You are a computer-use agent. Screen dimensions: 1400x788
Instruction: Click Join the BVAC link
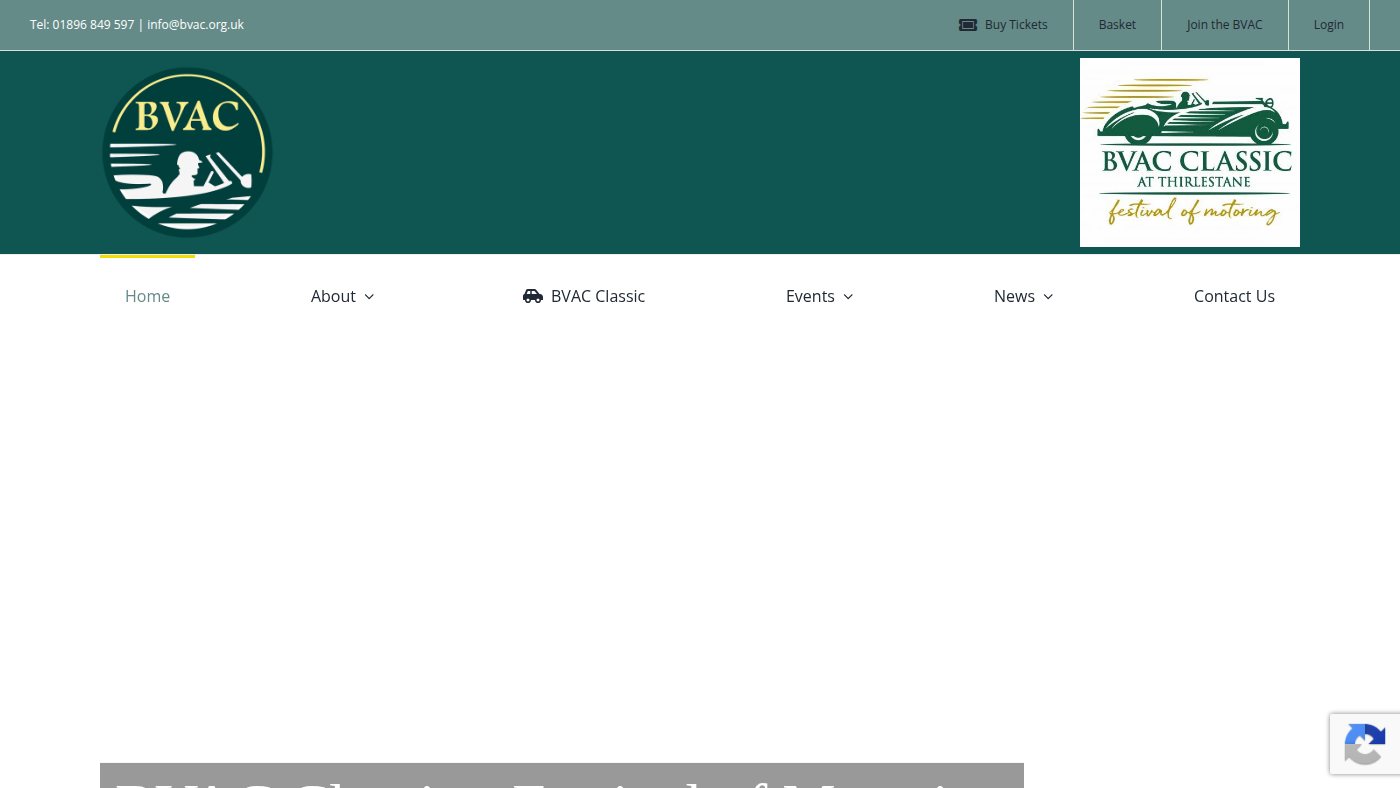tap(1224, 25)
